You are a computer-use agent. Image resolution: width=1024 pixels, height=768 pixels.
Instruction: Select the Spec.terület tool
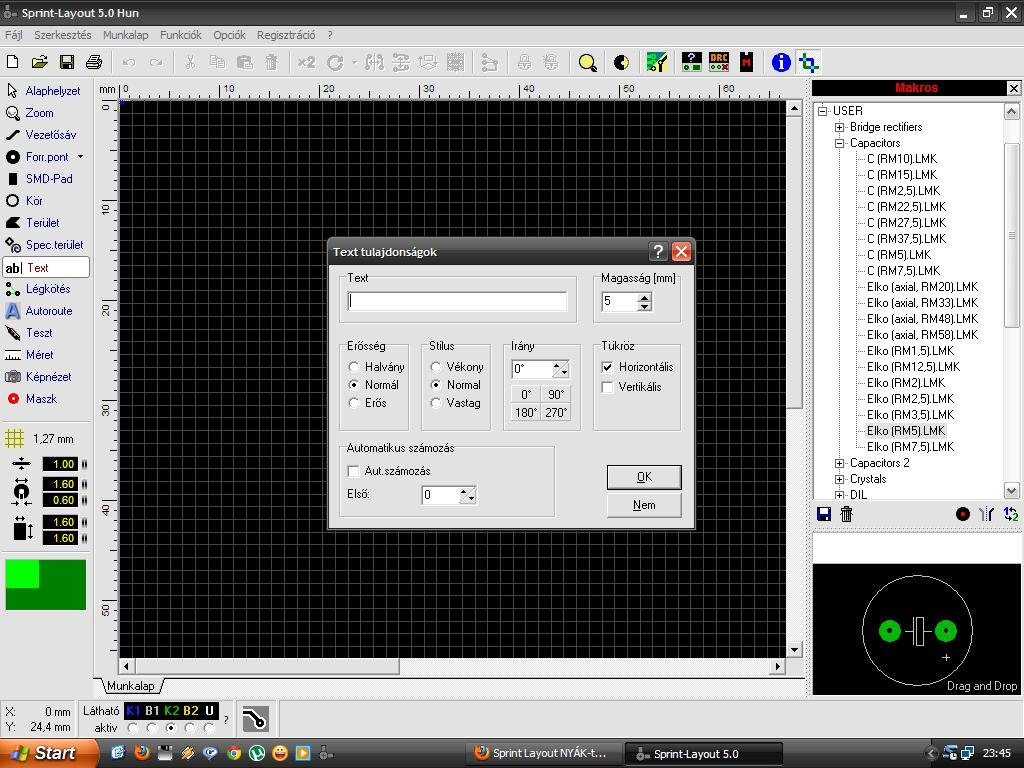pos(45,245)
